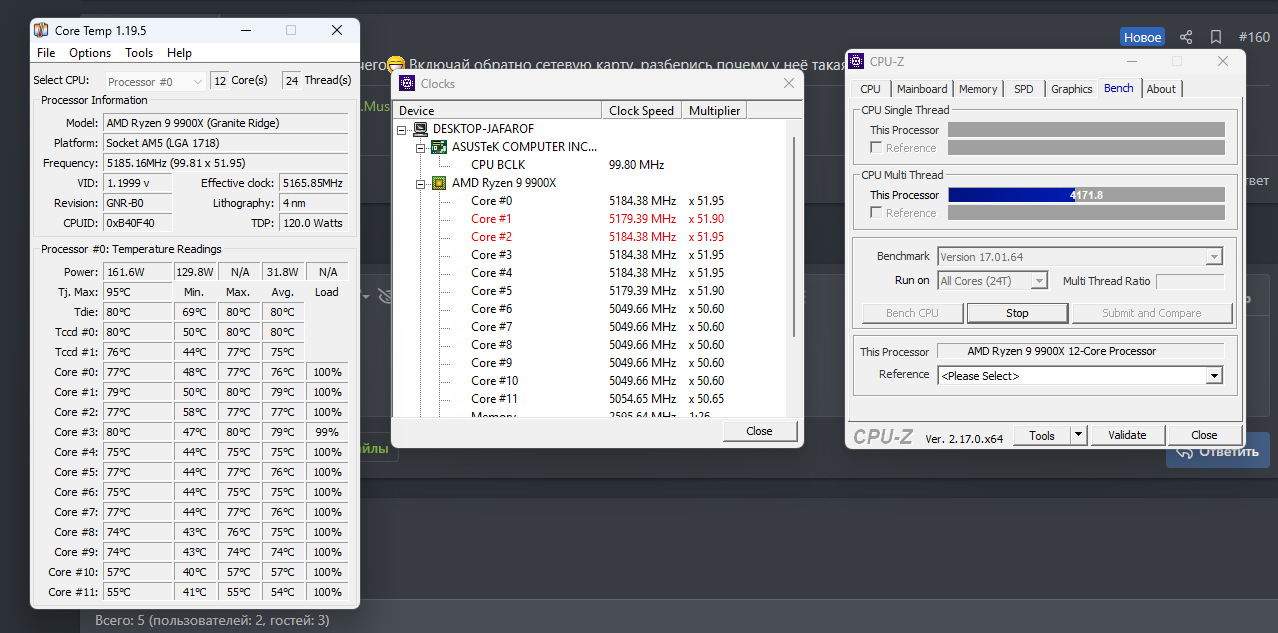Toggle Reference checkbox under CPU Multi Thread
The width and height of the screenshot is (1278, 633).
(x=876, y=213)
